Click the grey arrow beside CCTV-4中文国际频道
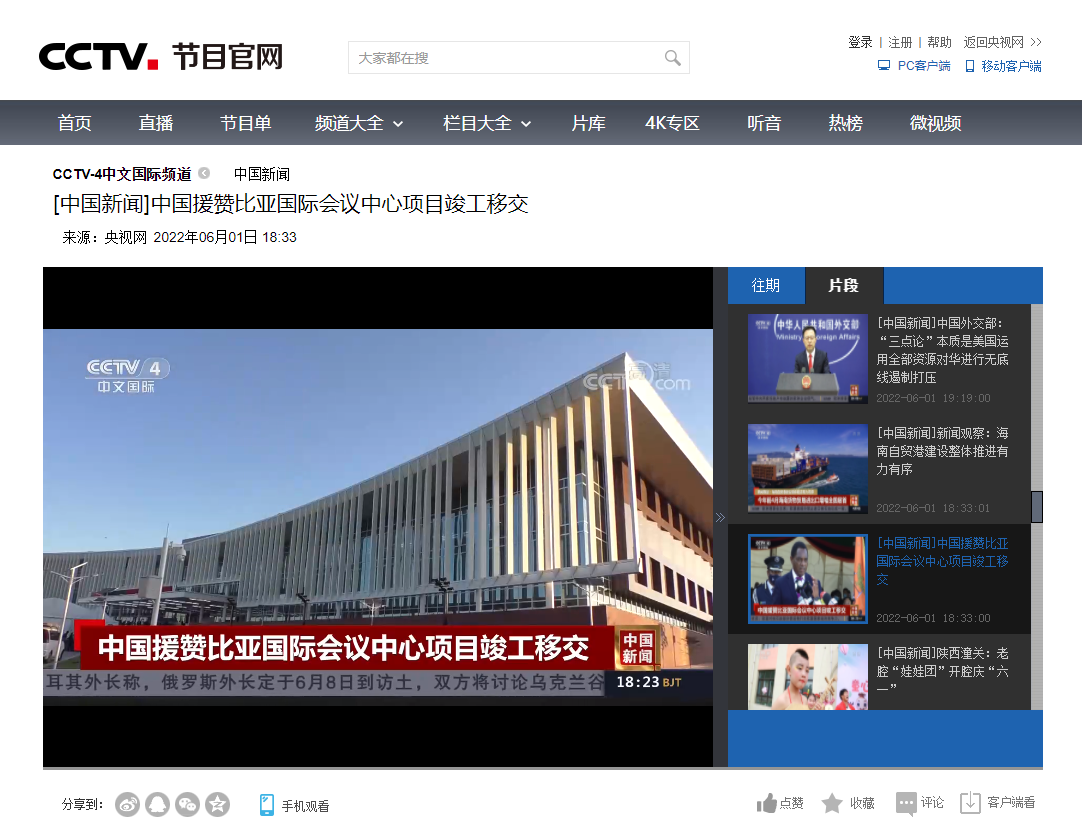This screenshot has height=833, width=1082. tap(204, 173)
